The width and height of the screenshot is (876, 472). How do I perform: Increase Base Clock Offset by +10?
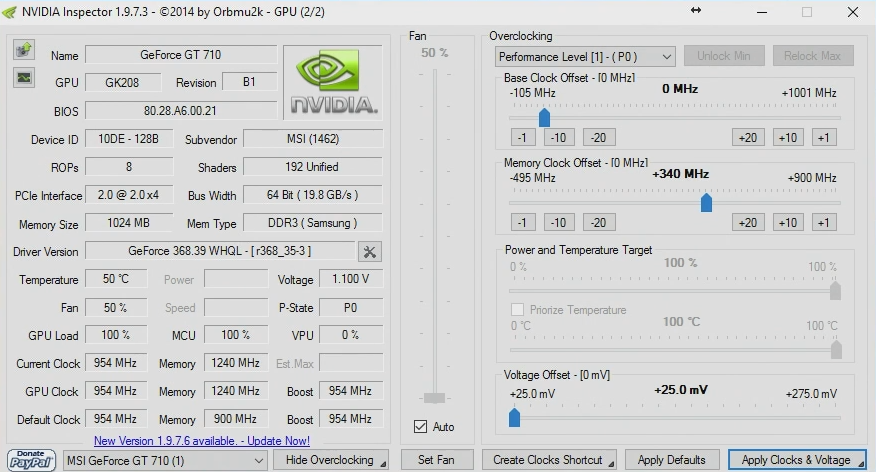click(788, 137)
